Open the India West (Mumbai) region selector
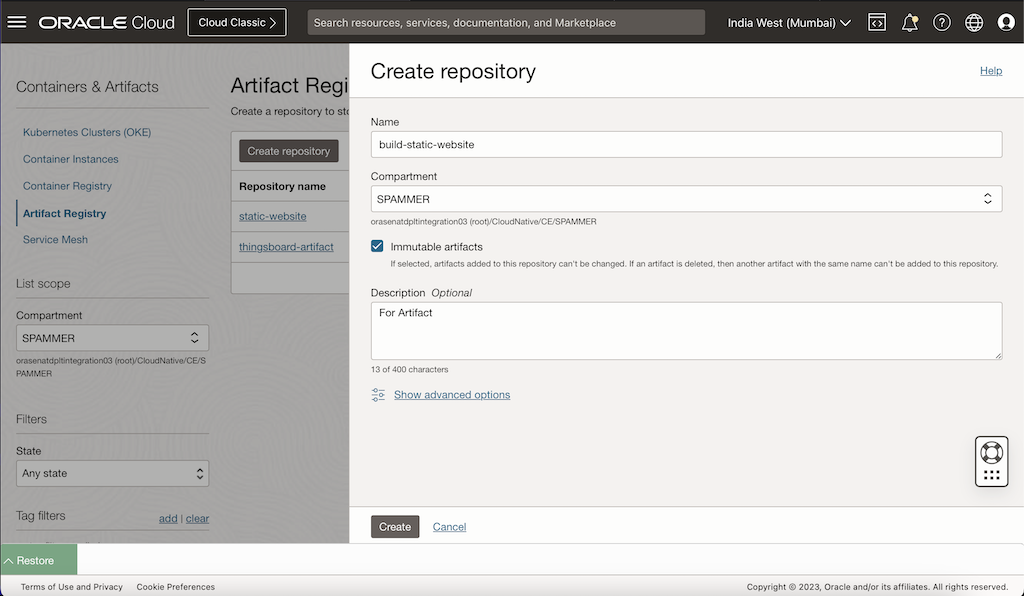The width and height of the screenshot is (1024, 596). tap(789, 21)
